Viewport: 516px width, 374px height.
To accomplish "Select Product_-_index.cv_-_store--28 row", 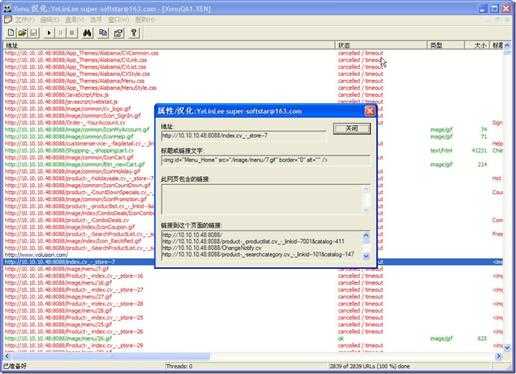I will (74, 304).
